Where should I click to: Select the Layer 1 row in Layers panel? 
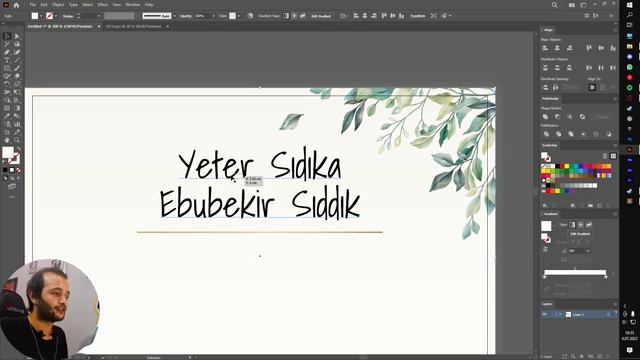[x=579, y=314]
